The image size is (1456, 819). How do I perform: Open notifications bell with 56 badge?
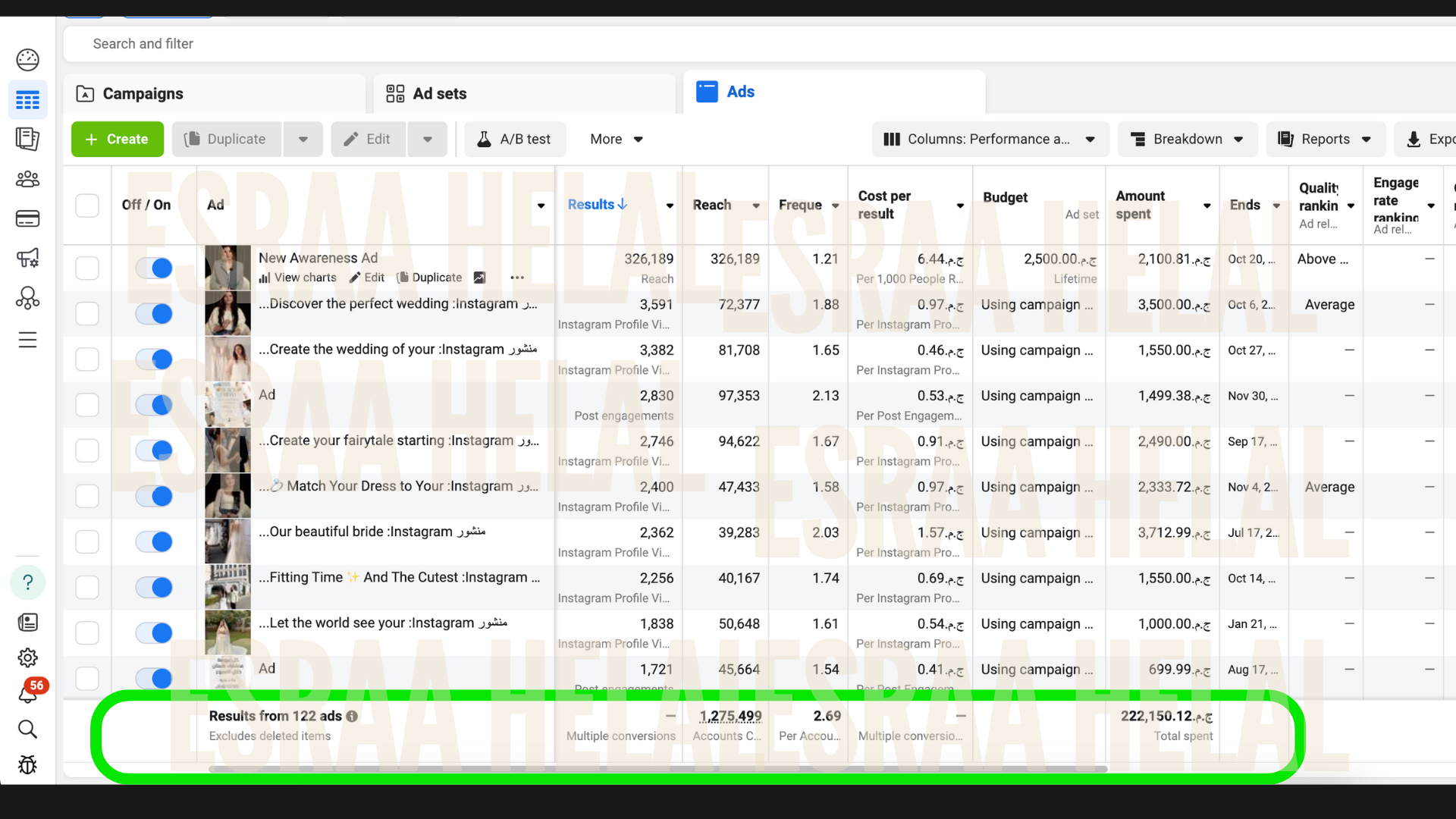pyautogui.click(x=28, y=693)
